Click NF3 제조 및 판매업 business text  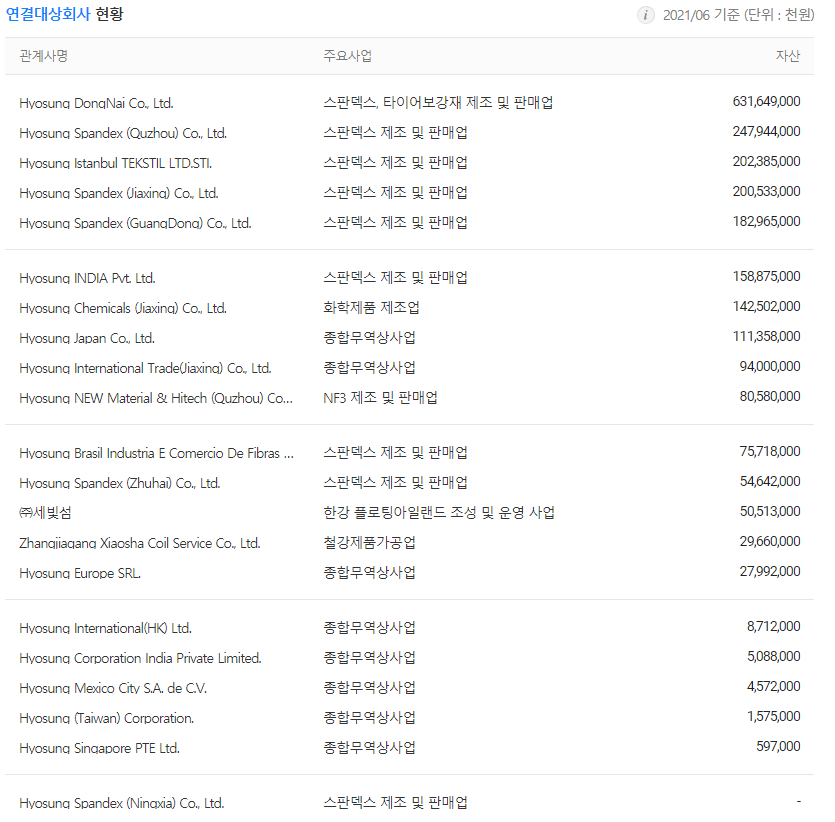380,398
